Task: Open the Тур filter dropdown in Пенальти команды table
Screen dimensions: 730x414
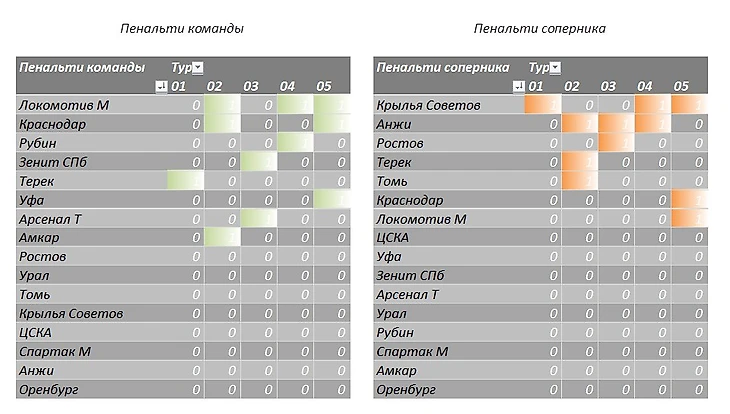Action: point(197,68)
